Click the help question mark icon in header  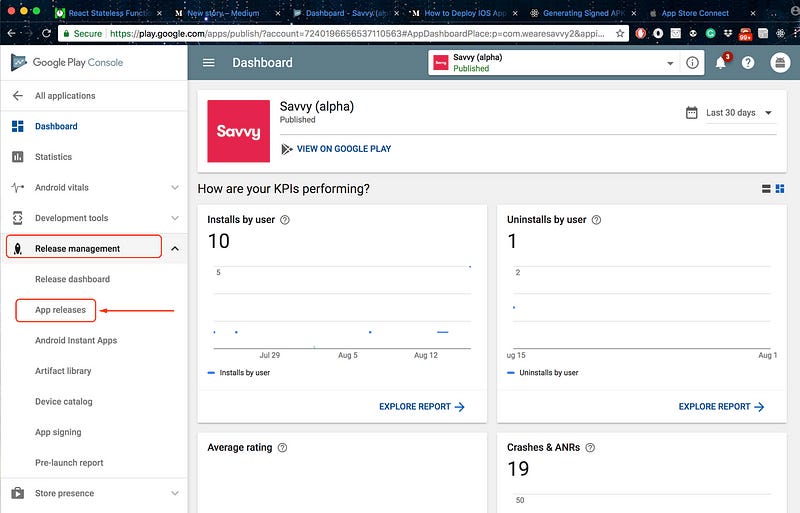tap(748, 62)
